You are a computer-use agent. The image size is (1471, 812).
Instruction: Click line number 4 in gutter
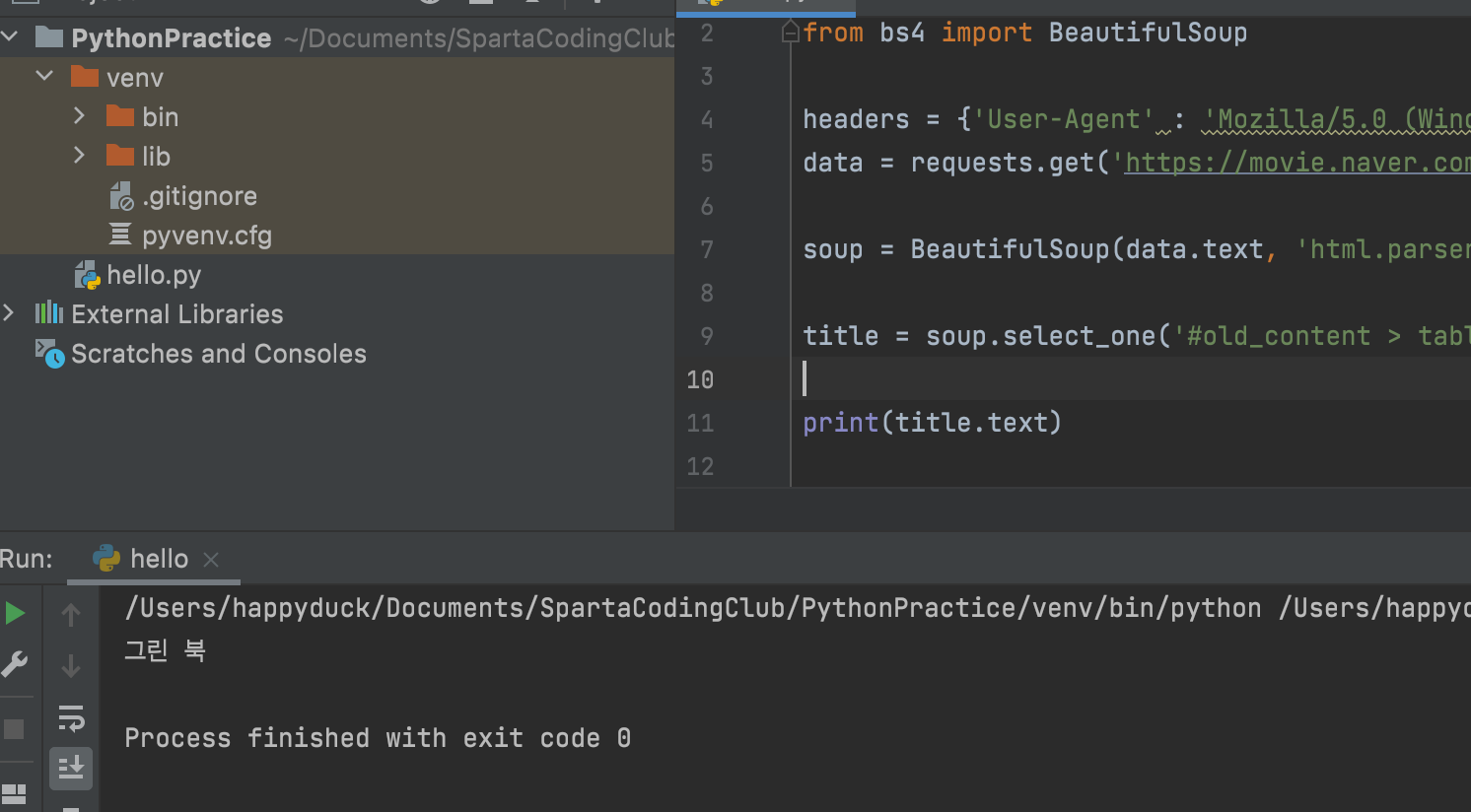tap(707, 119)
